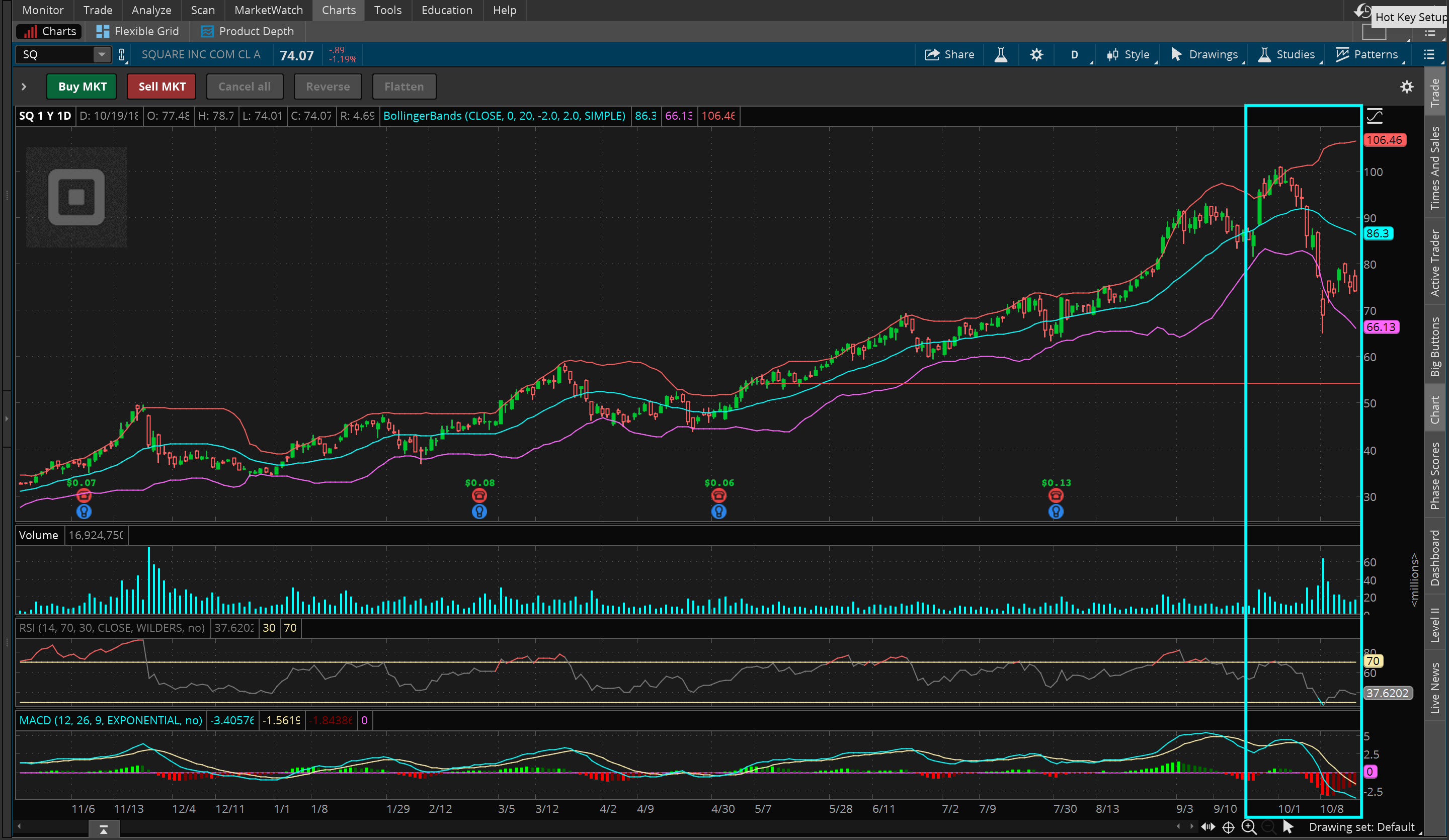Open trade bar settings gear icon
Image resolution: width=1449 pixels, height=840 pixels.
click(x=1406, y=87)
